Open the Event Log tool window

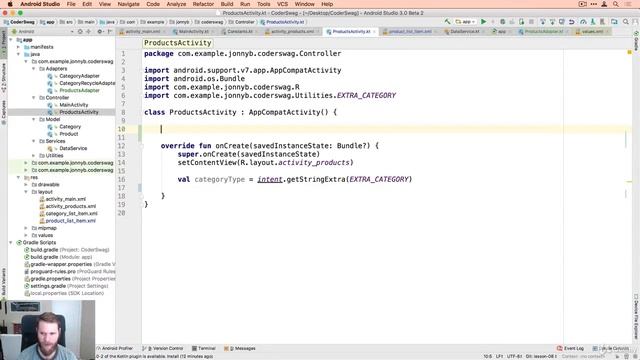point(570,349)
